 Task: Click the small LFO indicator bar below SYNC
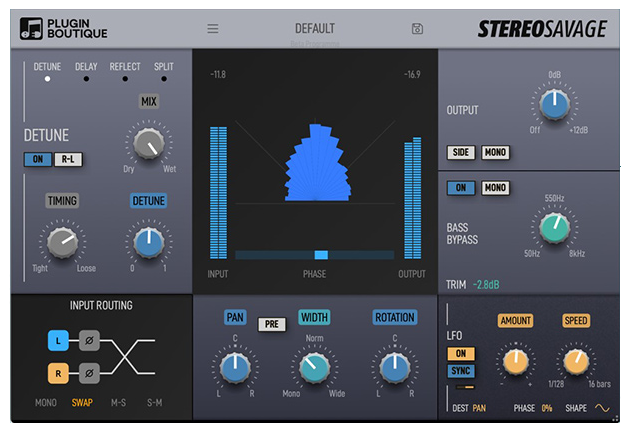point(465,387)
